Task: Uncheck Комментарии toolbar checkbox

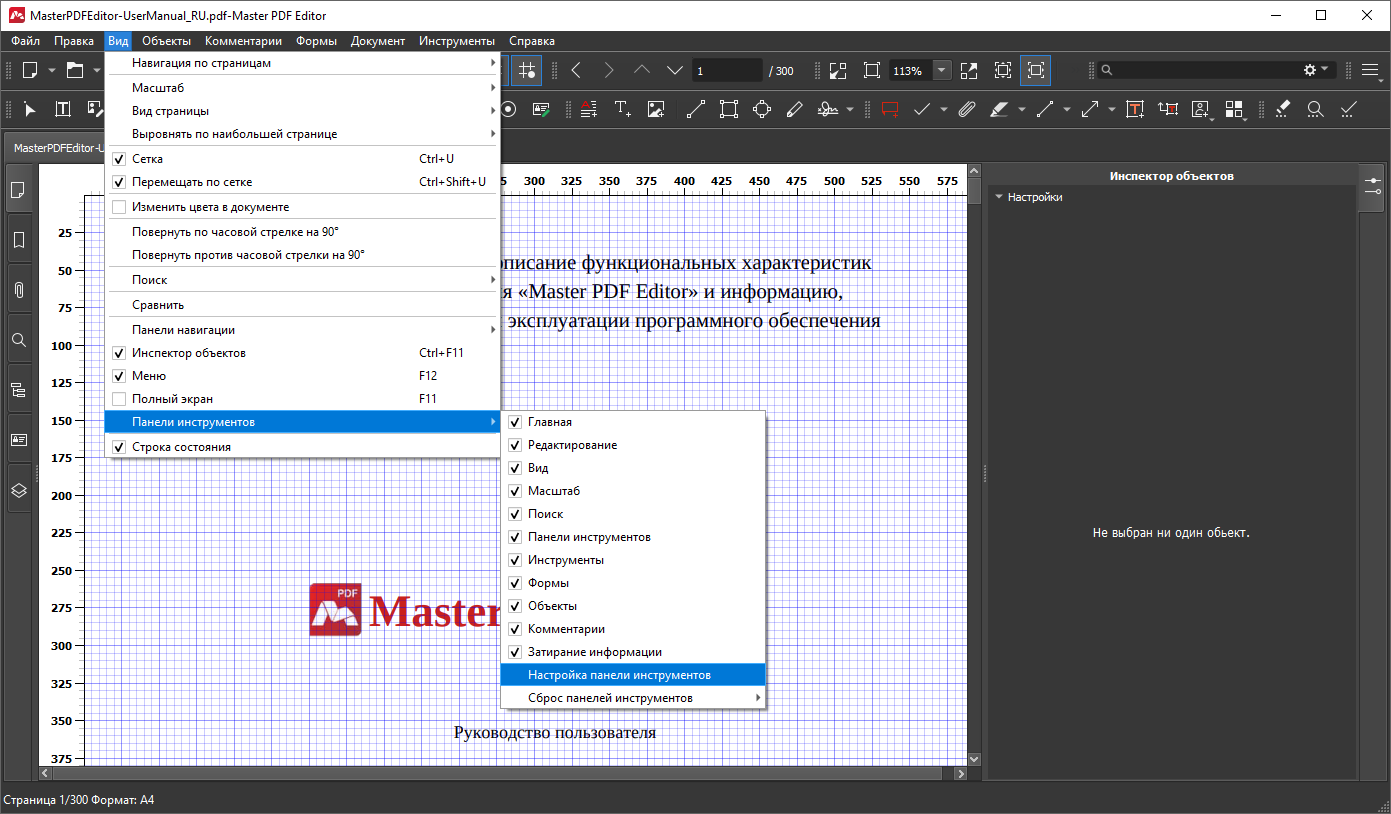Action: [x=515, y=629]
